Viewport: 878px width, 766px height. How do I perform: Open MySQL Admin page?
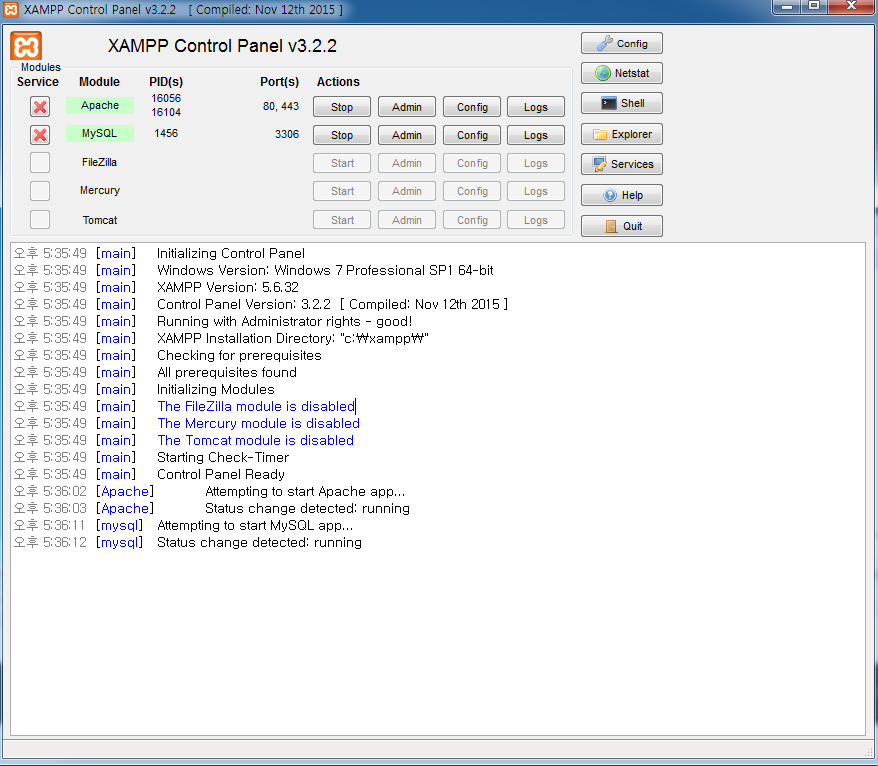407,135
